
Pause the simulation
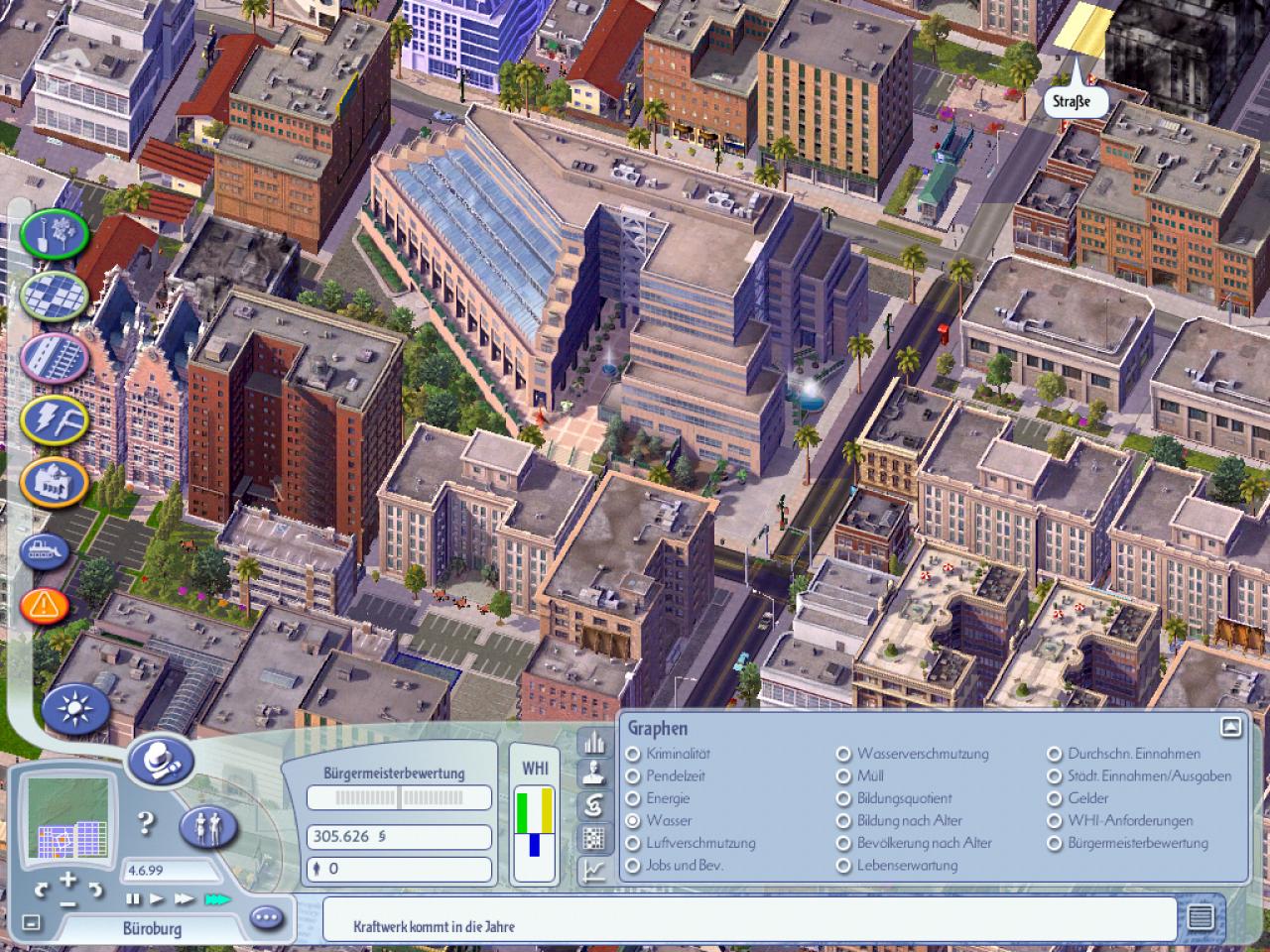point(133,899)
